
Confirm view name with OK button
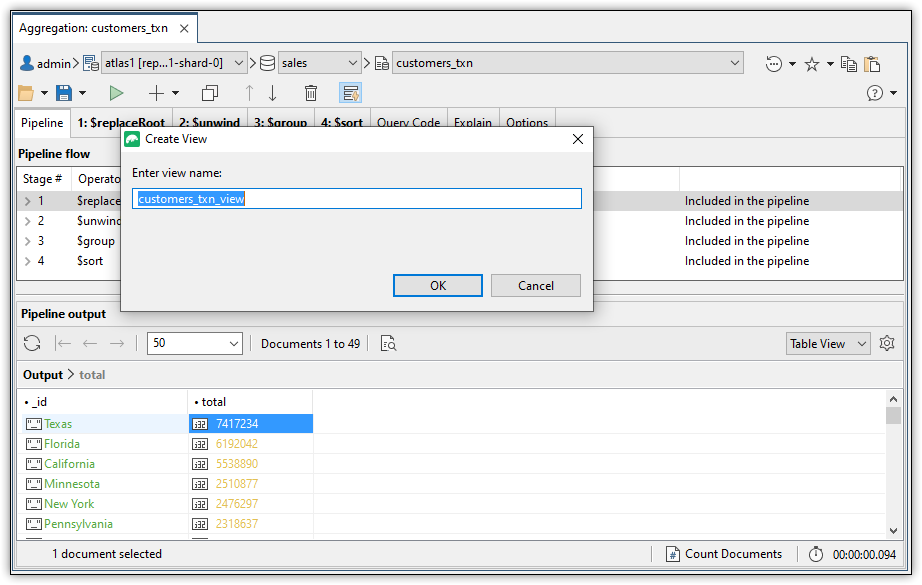(x=438, y=286)
